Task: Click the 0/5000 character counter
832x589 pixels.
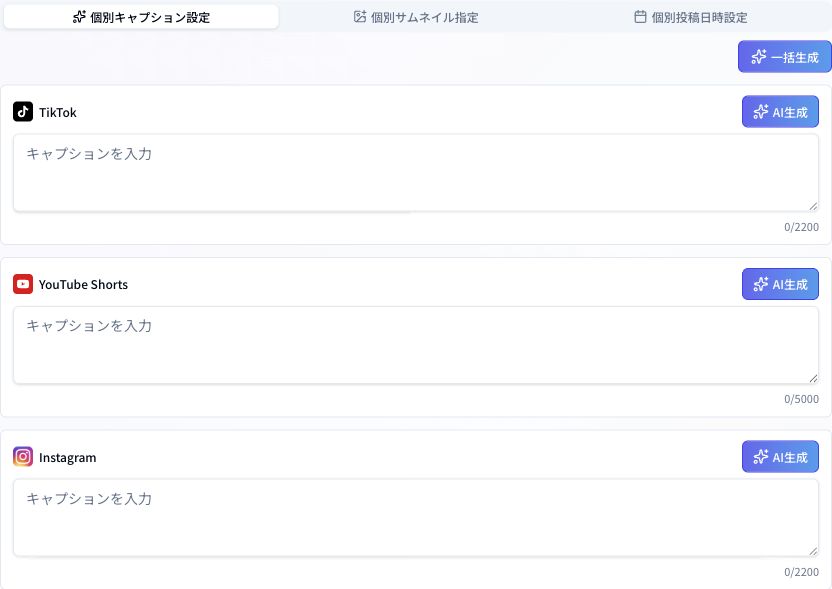Action: pyautogui.click(x=801, y=399)
